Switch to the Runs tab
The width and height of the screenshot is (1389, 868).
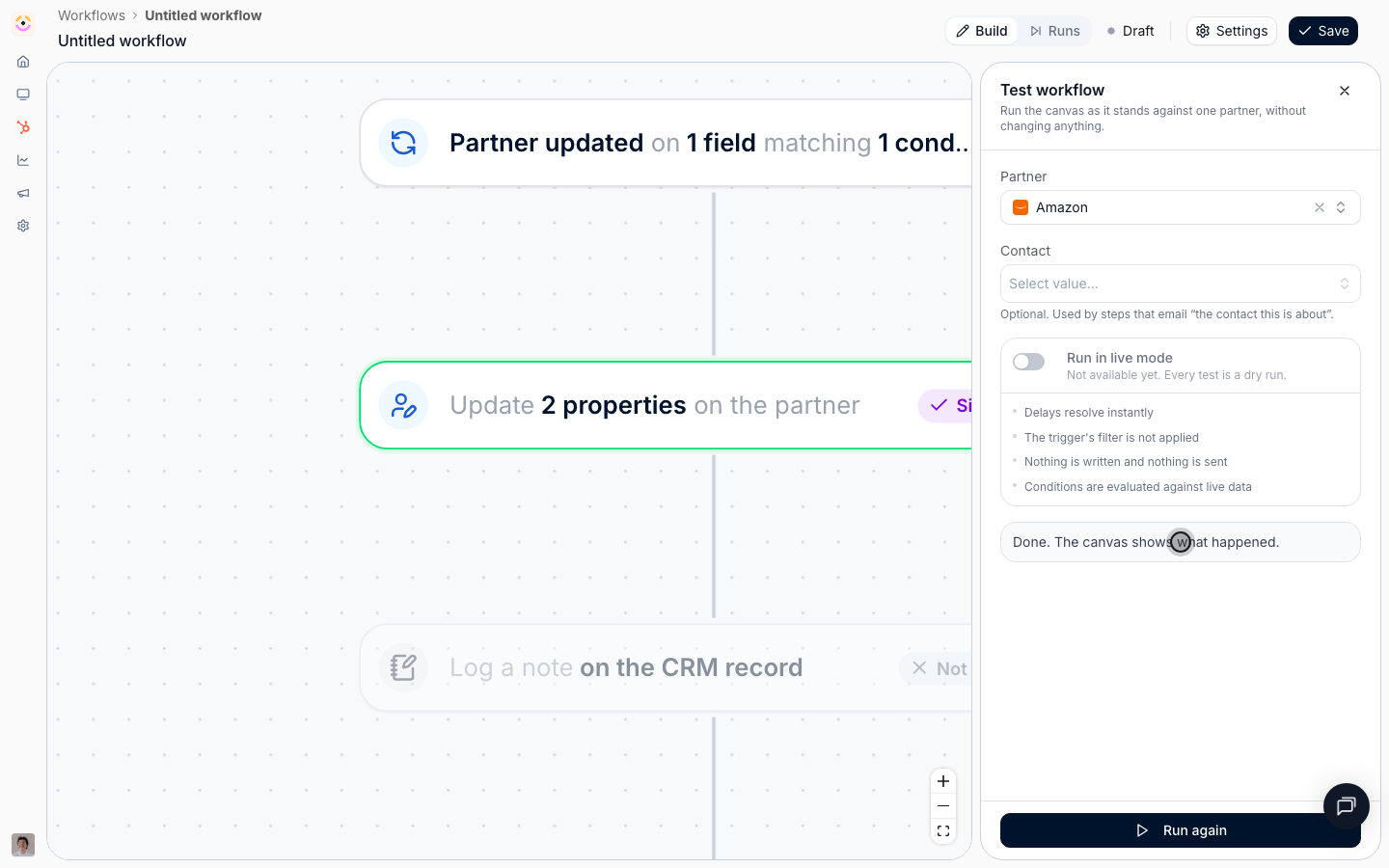pyautogui.click(x=1054, y=31)
